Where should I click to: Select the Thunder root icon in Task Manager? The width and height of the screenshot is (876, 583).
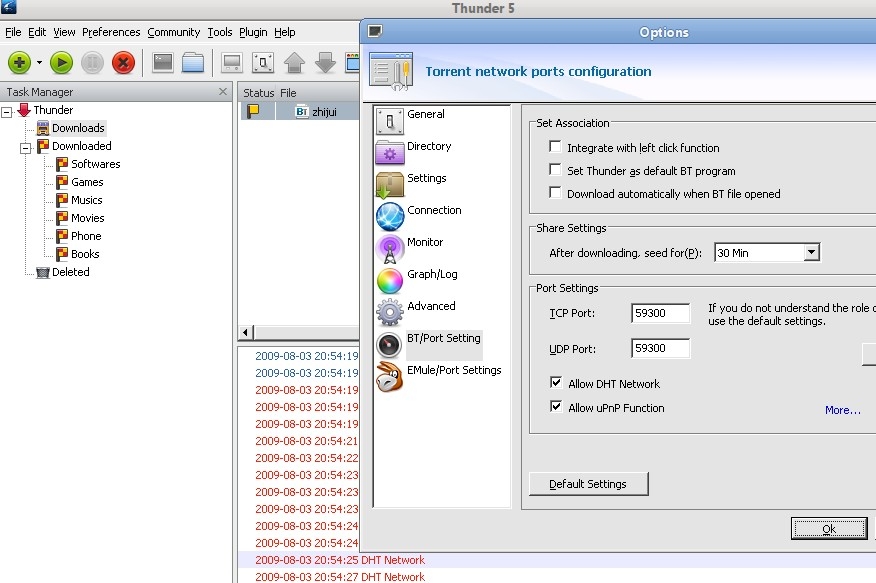(x=24, y=110)
